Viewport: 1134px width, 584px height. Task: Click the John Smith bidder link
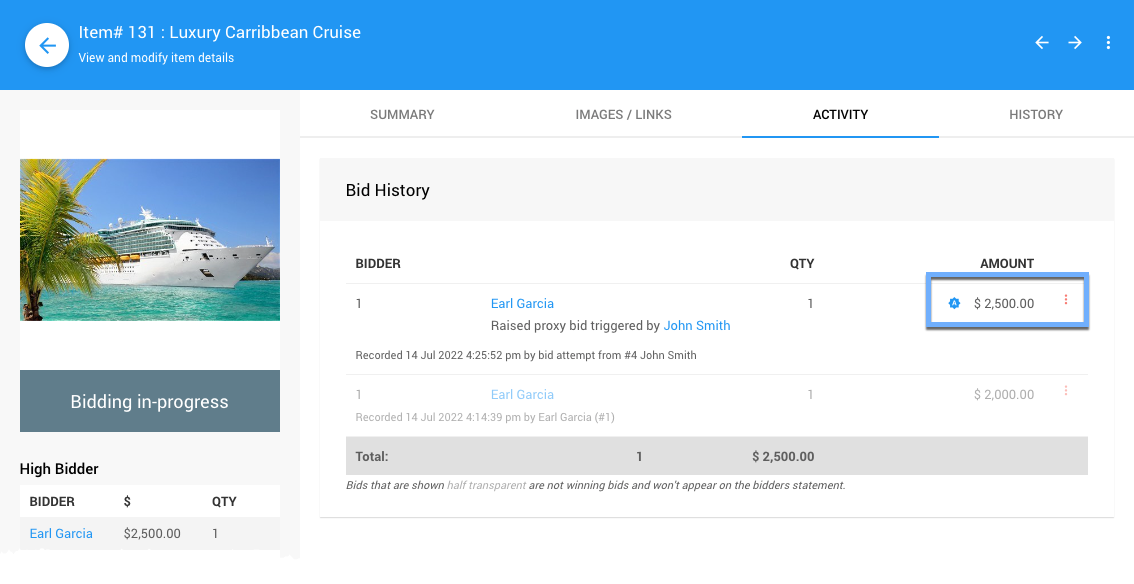(697, 325)
